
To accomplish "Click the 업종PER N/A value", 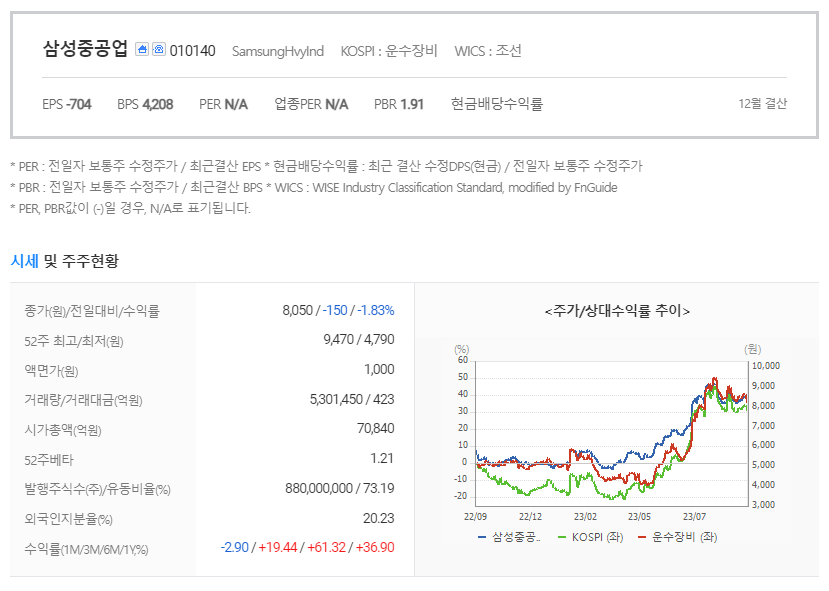I will pos(311,104).
